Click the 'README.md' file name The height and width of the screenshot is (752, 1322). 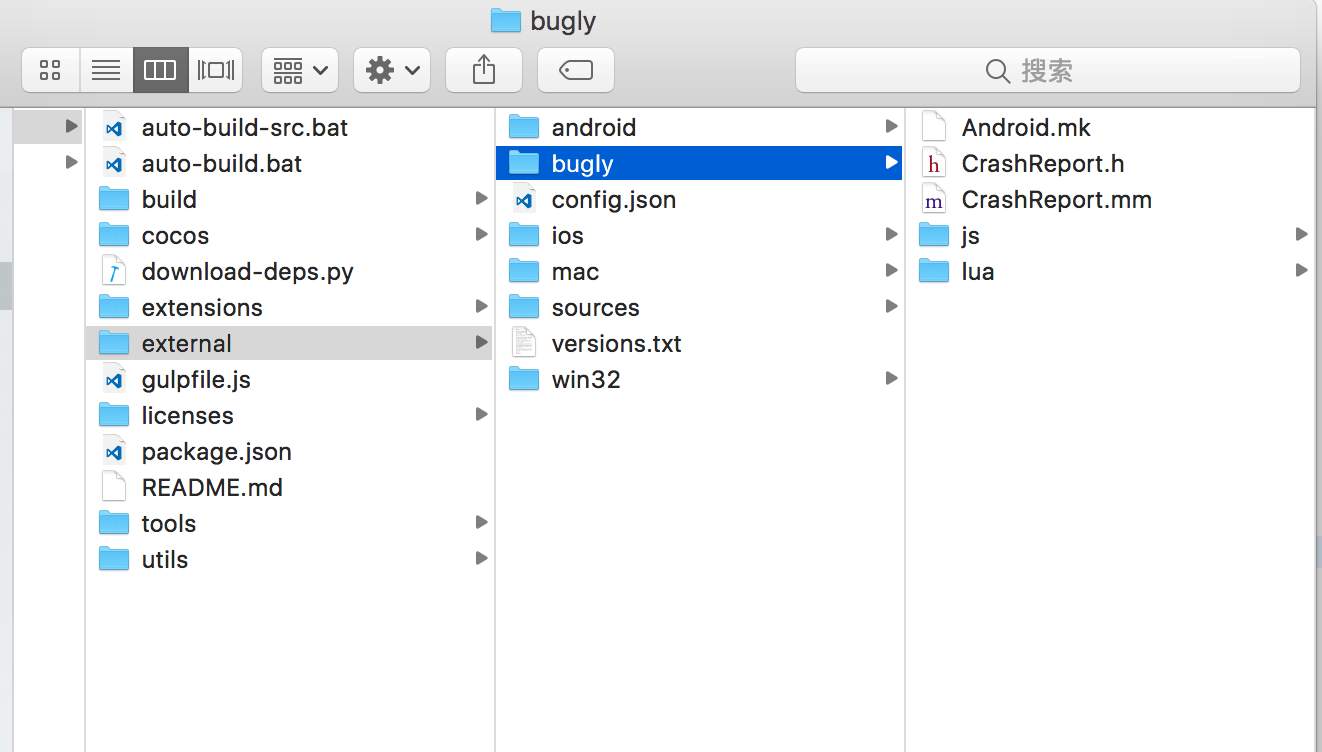212,488
